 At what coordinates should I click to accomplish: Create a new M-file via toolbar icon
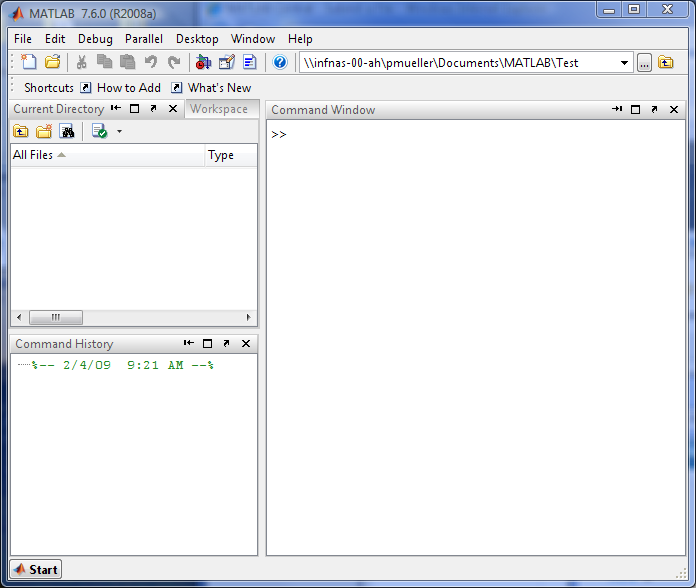tap(29, 62)
